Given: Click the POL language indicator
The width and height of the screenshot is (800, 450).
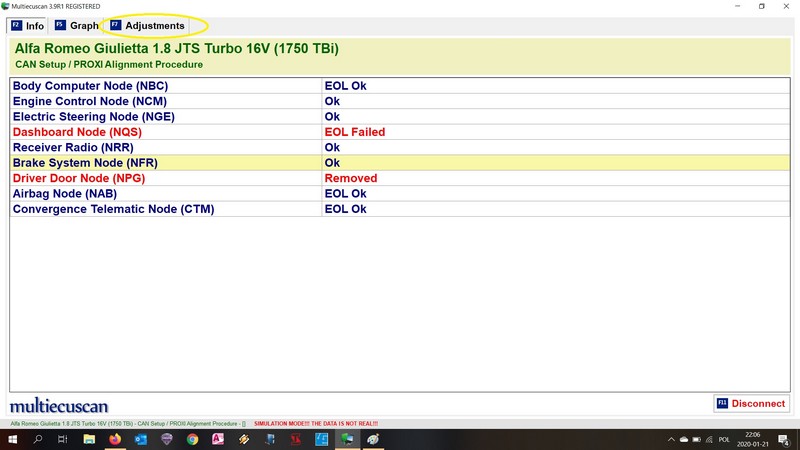Looking at the screenshot, I should coord(723,439).
